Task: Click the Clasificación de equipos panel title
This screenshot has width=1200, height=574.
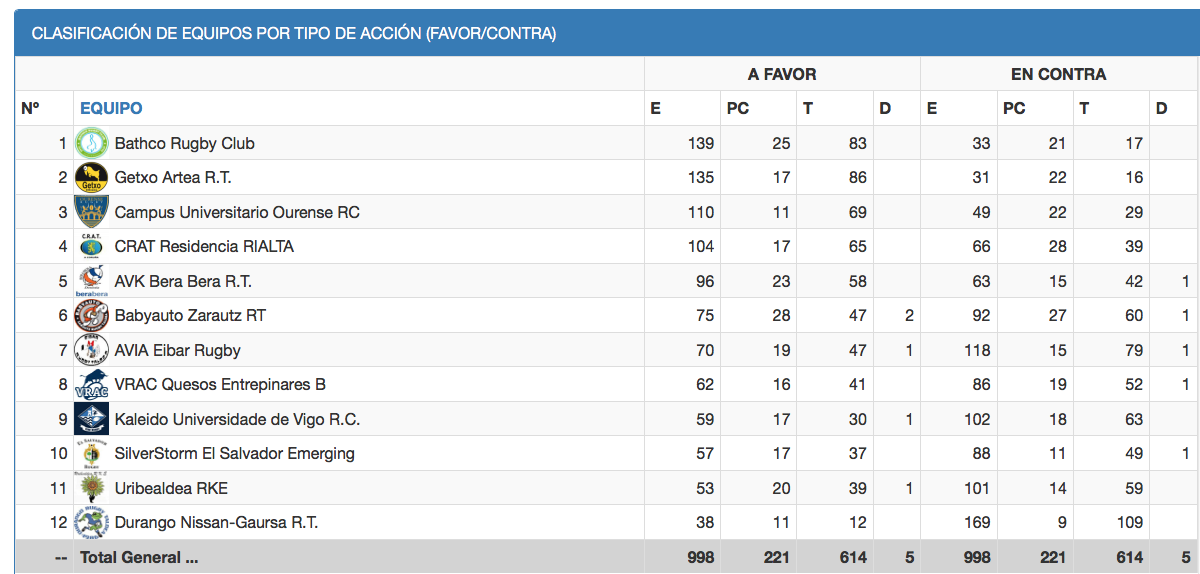Action: 294,33
